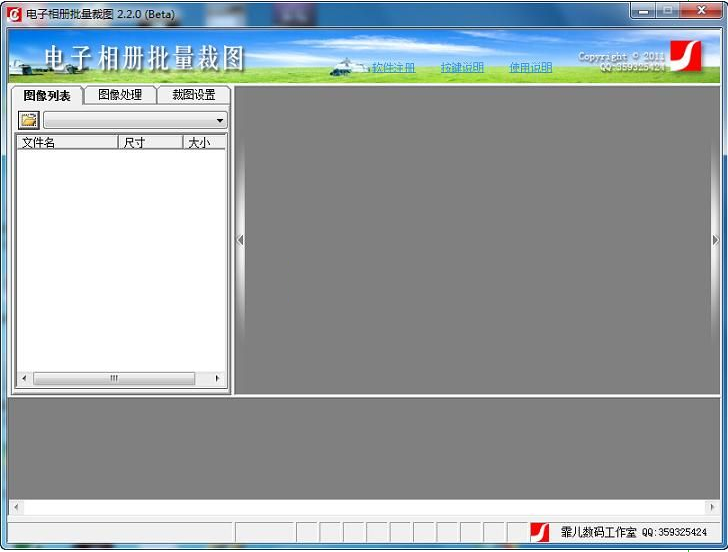The width and height of the screenshot is (728, 552).
Task: Open the 按键说明 link
Action: click(462, 68)
